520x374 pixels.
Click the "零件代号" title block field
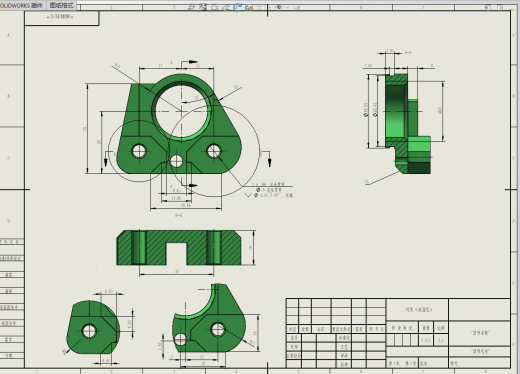[x=480, y=351]
